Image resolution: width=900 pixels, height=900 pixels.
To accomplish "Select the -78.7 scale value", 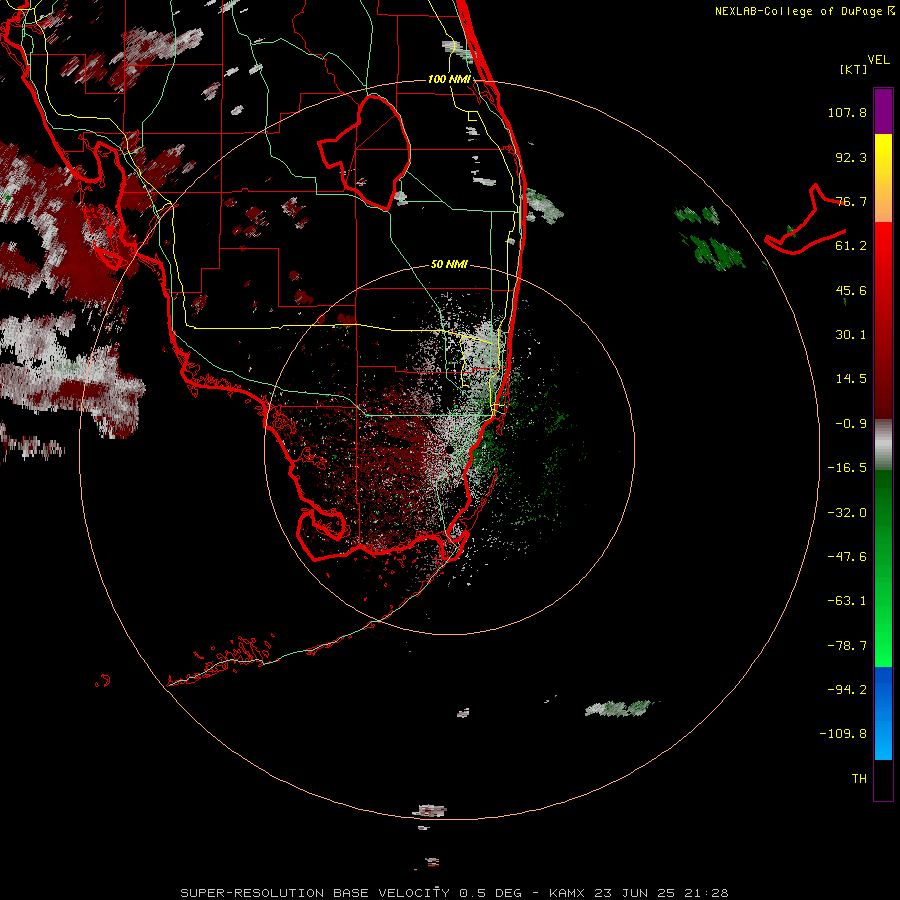I will [x=847, y=646].
